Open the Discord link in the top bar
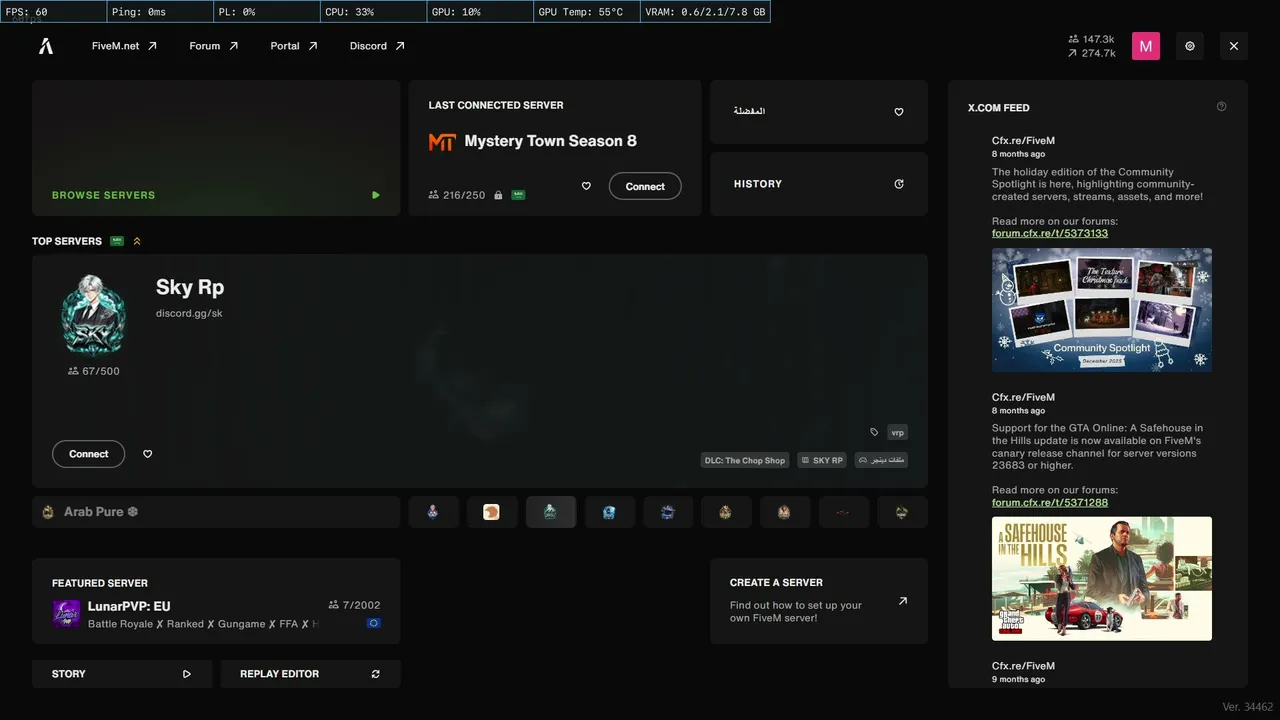Image resolution: width=1280 pixels, height=720 pixels. (x=377, y=46)
